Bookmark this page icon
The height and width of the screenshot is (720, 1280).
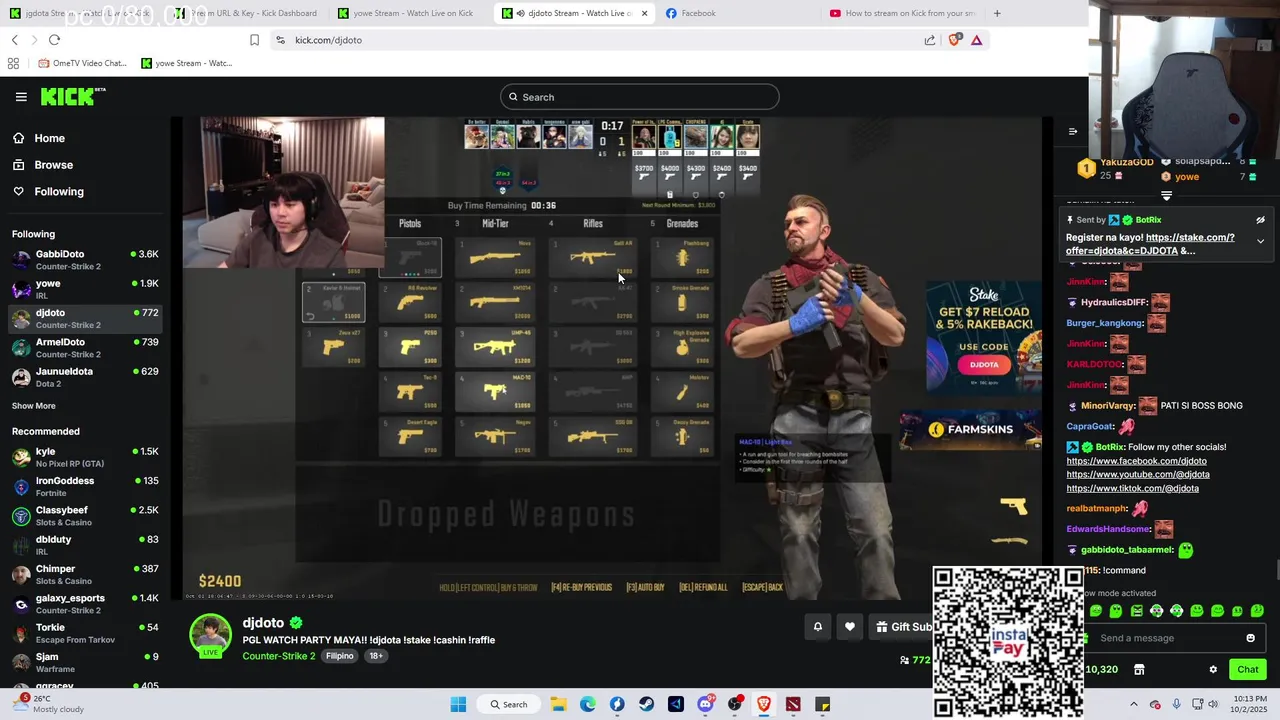pos(254,40)
